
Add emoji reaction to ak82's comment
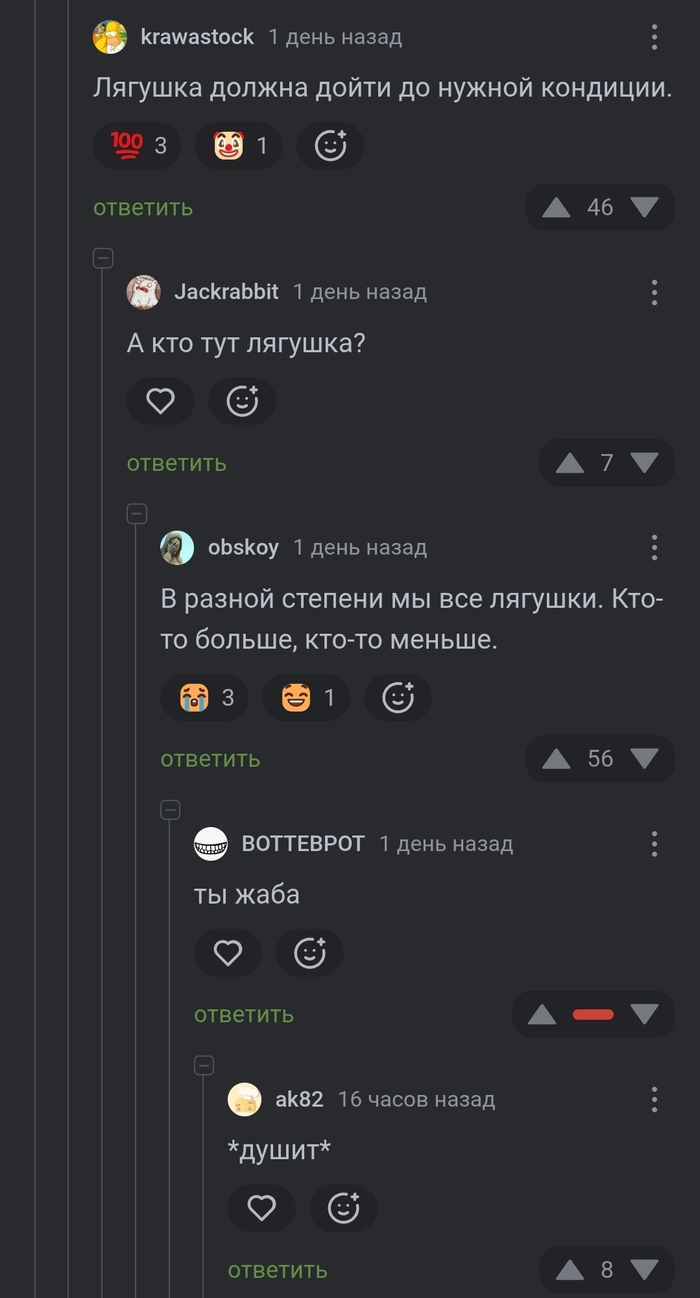[343, 1208]
